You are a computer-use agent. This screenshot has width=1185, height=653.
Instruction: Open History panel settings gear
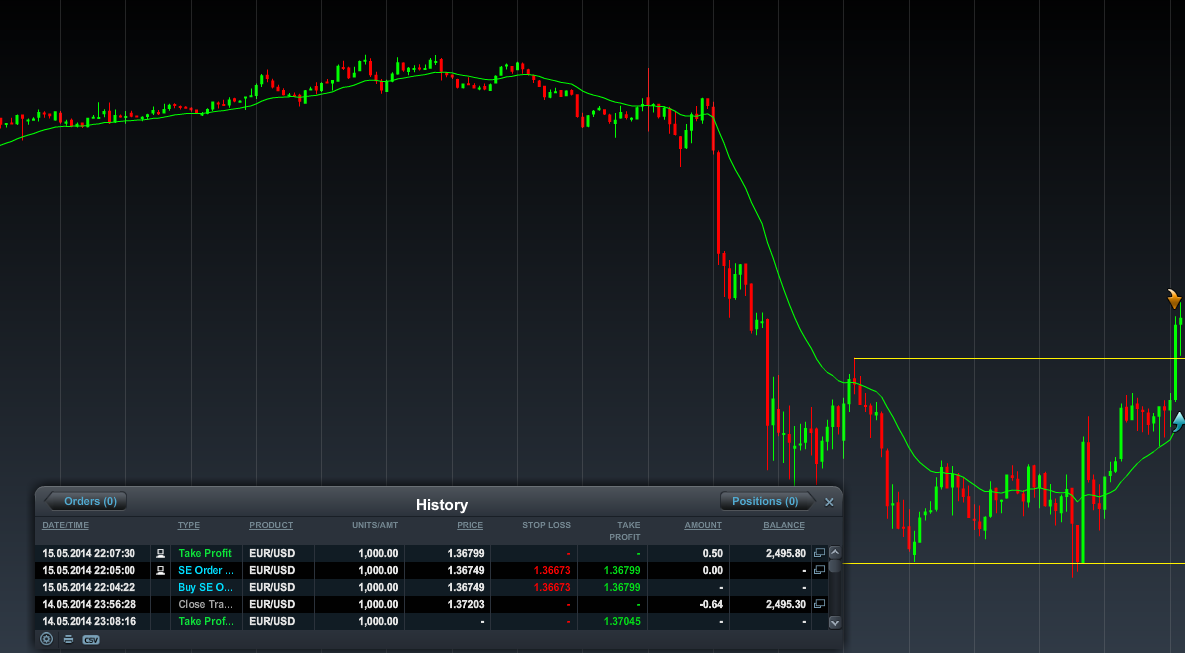pos(47,639)
